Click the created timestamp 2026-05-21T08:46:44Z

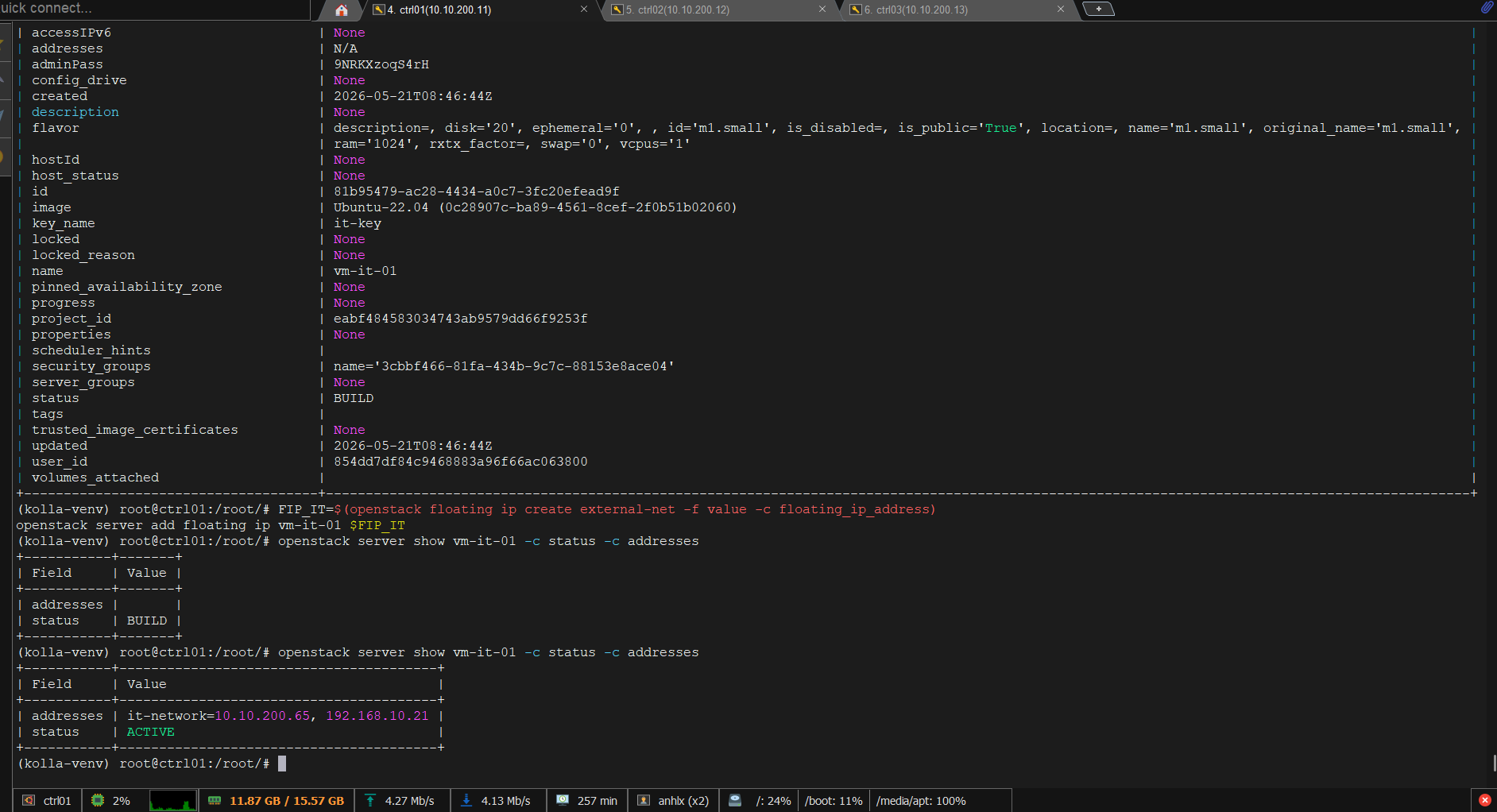413,96
